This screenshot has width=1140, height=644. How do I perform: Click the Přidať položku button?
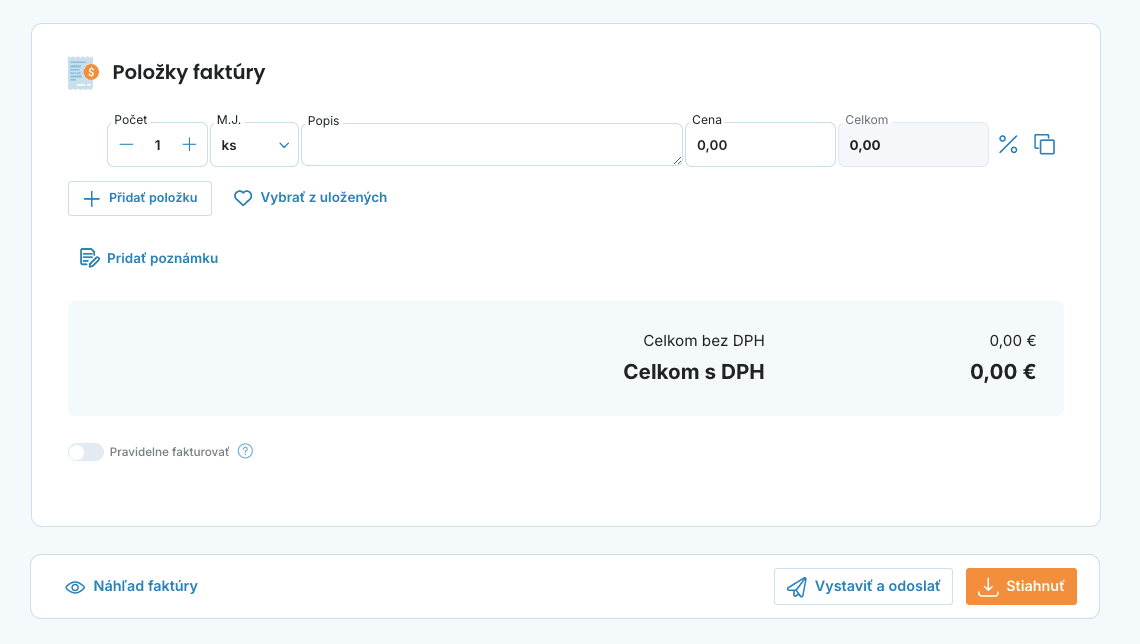tap(140, 198)
